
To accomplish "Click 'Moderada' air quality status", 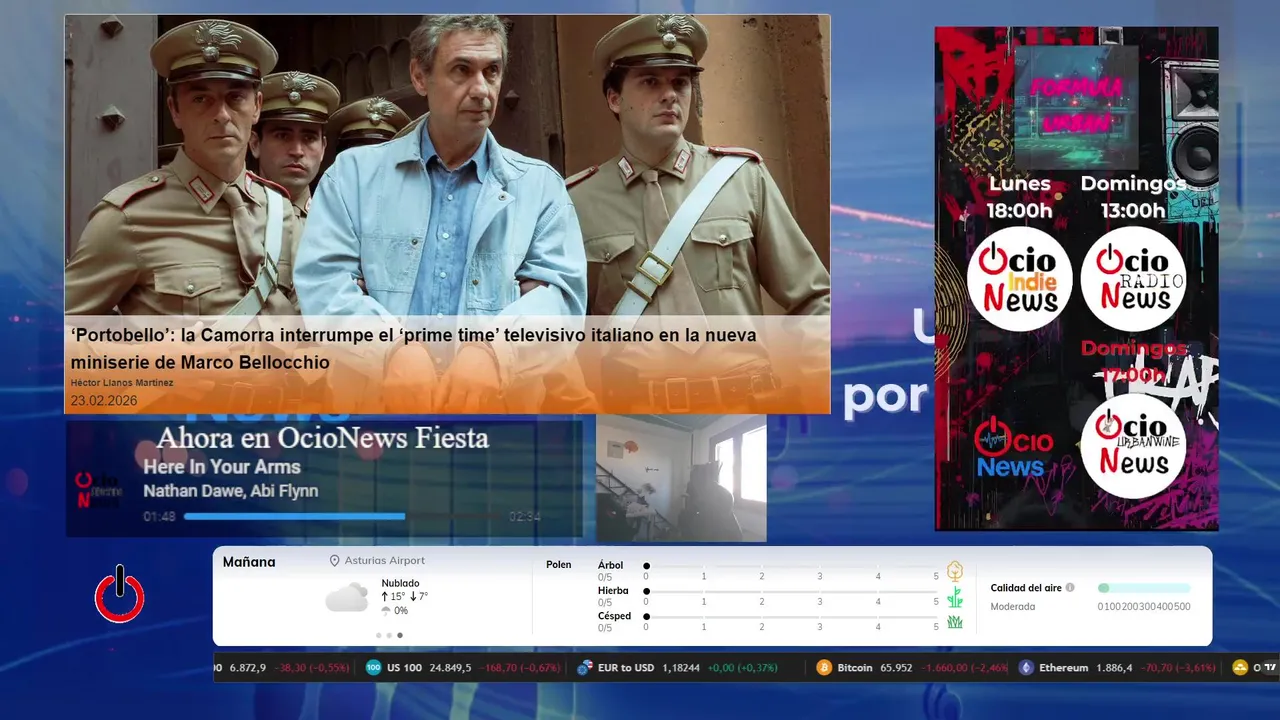I will coord(1013,607).
